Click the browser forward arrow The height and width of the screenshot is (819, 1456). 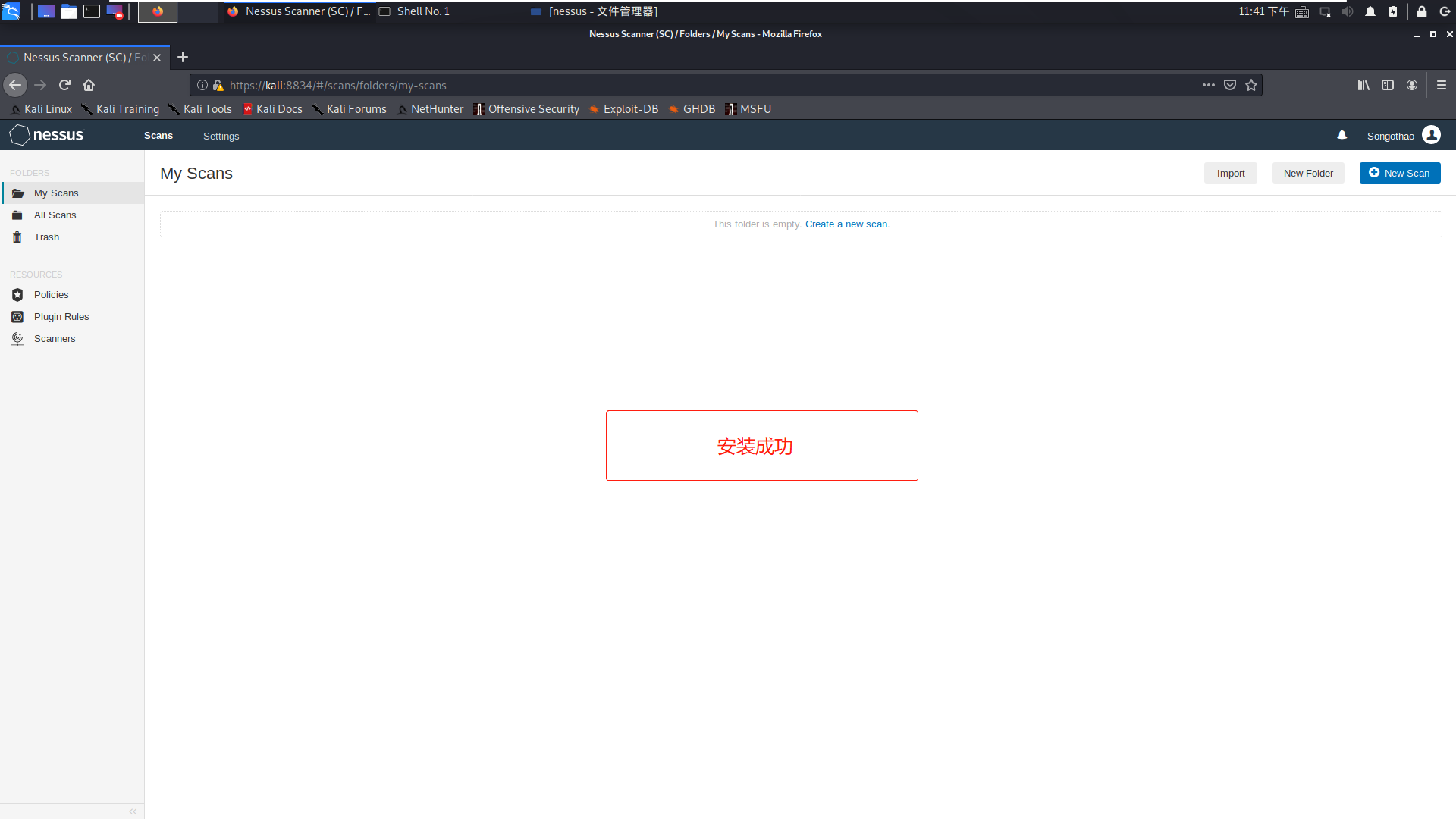(40, 85)
